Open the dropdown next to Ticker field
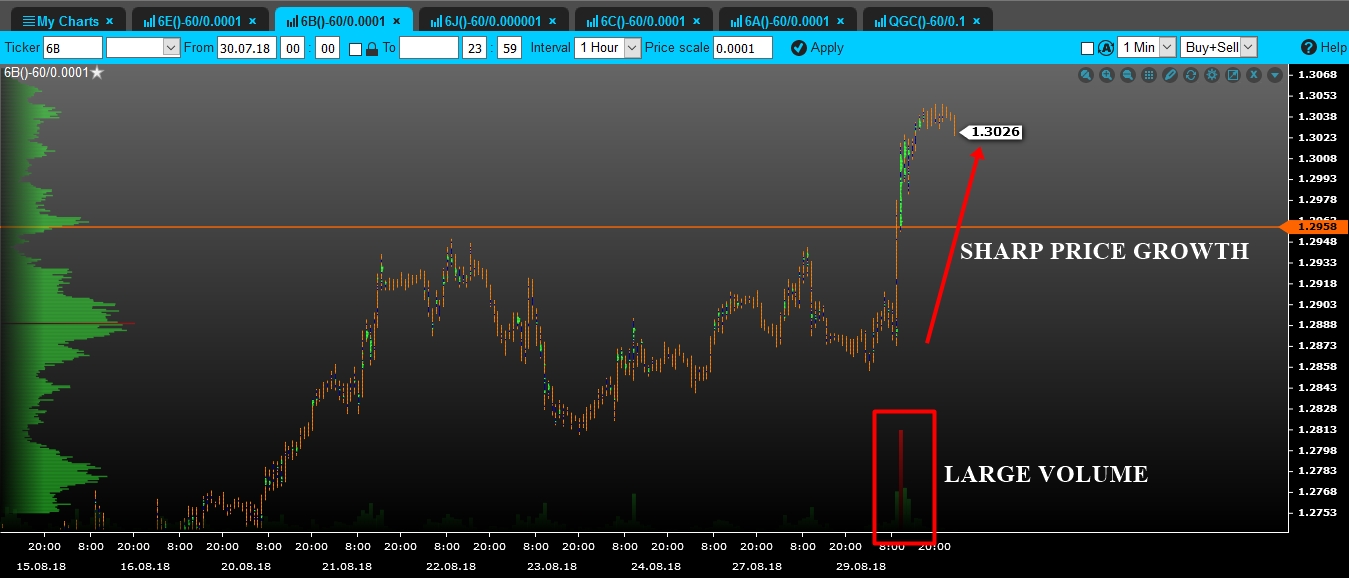Screen dimensions: 1349x578 143,47
